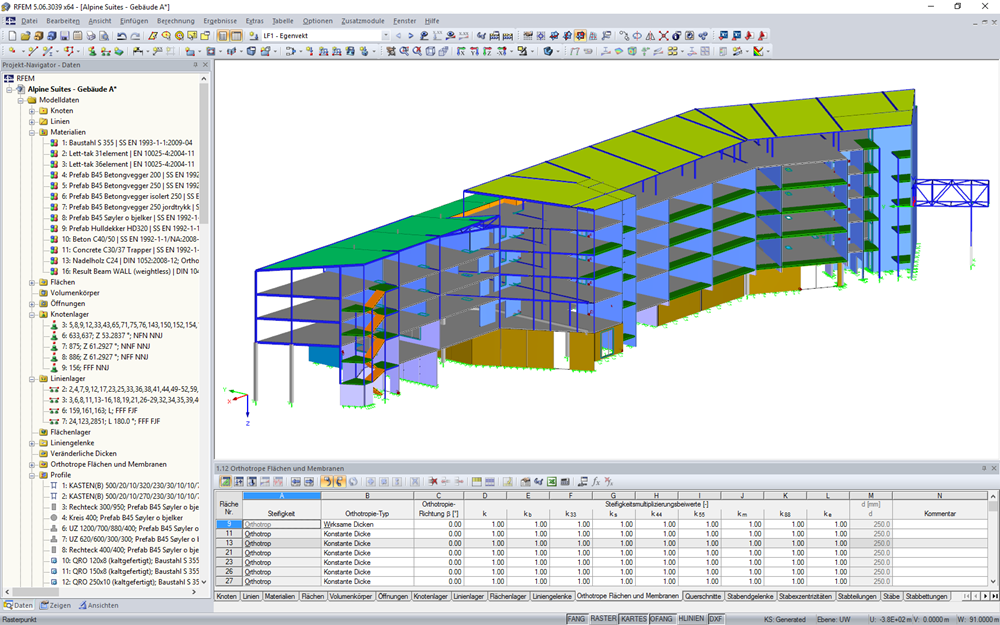
Task: Click the Undo arrow icon
Action: [x=124, y=36]
